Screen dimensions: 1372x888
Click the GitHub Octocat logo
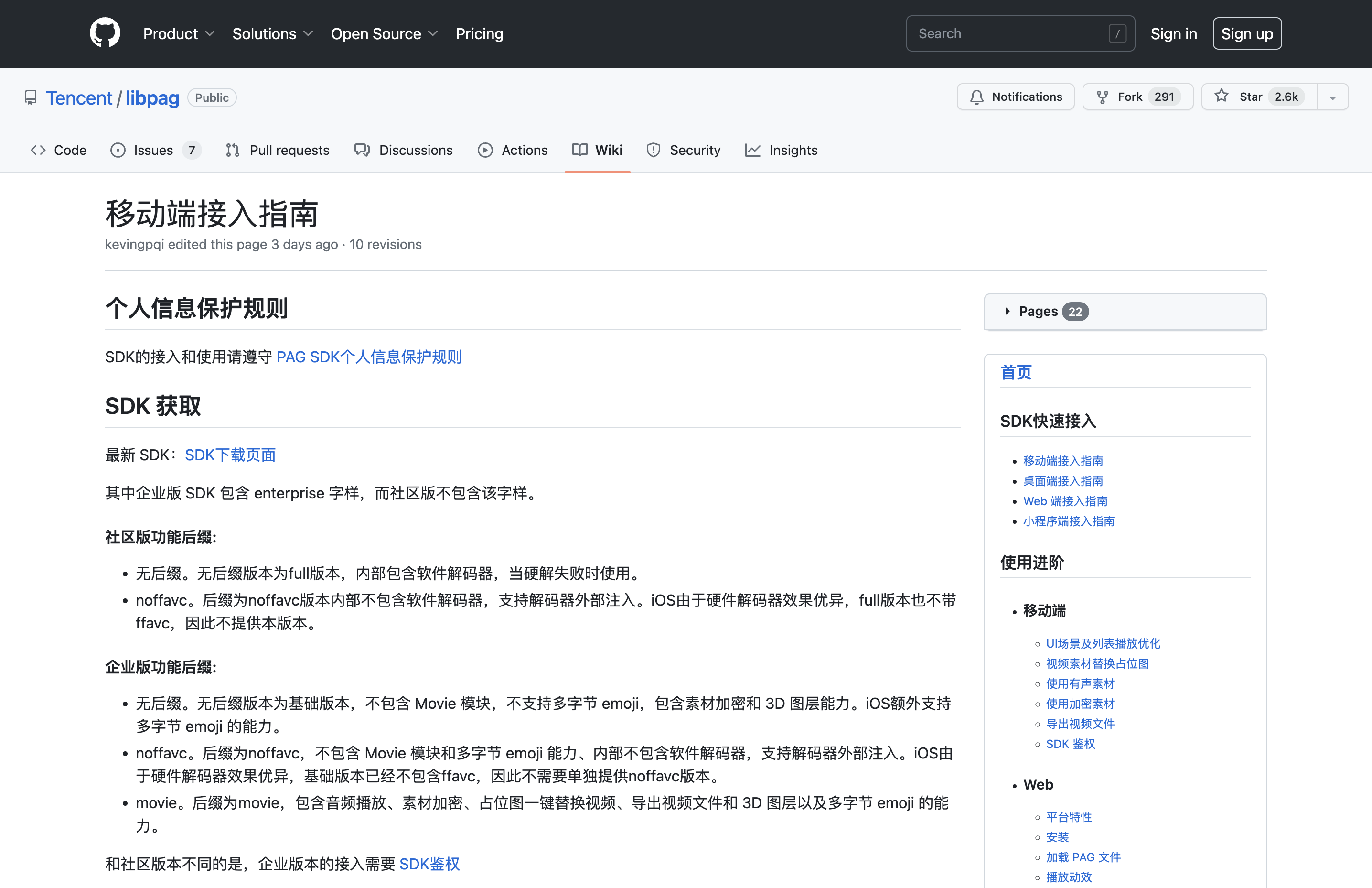pos(105,33)
